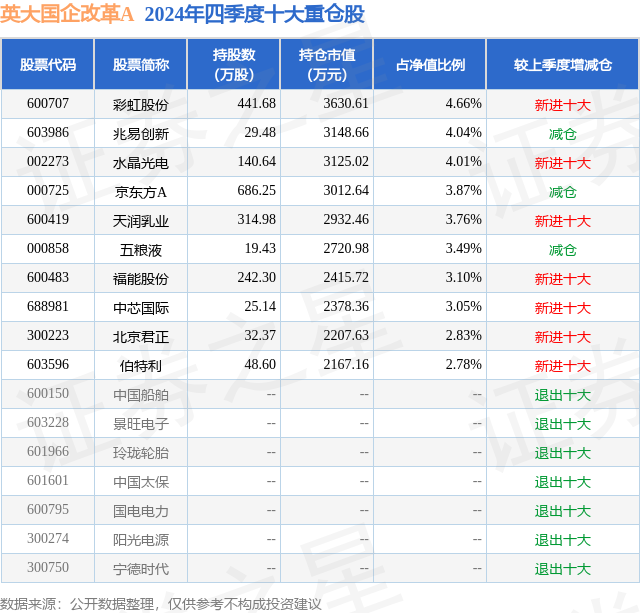This screenshot has height=613, width=640.
Task: Select stock code 600419
Action: [48, 219]
